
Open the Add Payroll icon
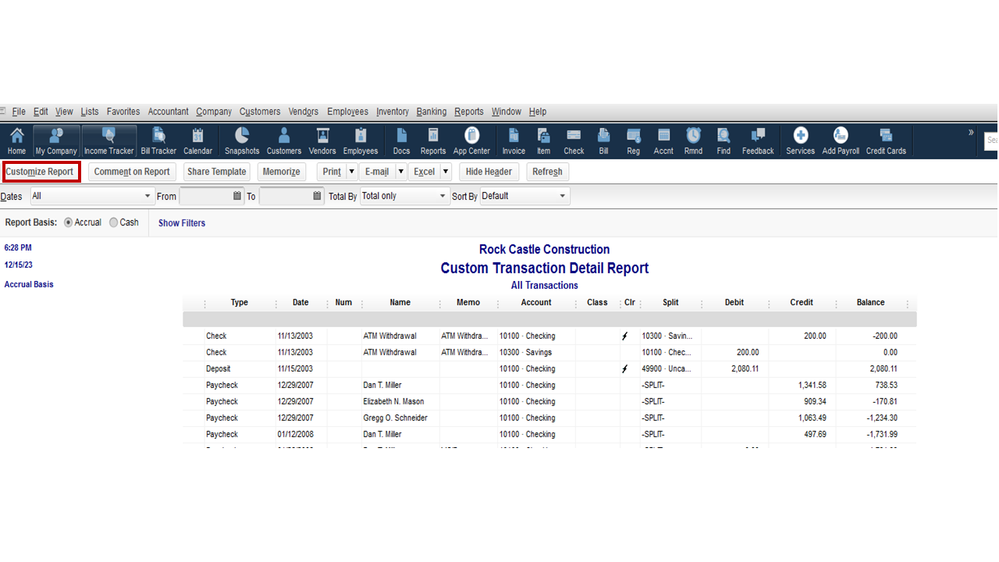click(840, 141)
